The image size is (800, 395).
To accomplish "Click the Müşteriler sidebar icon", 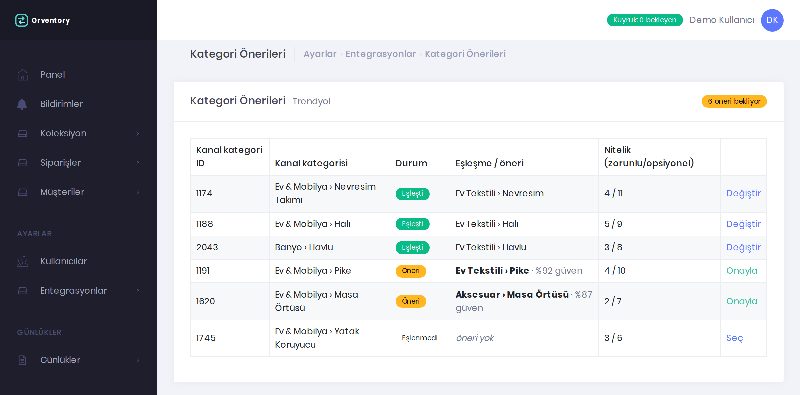I will point(22,192).
